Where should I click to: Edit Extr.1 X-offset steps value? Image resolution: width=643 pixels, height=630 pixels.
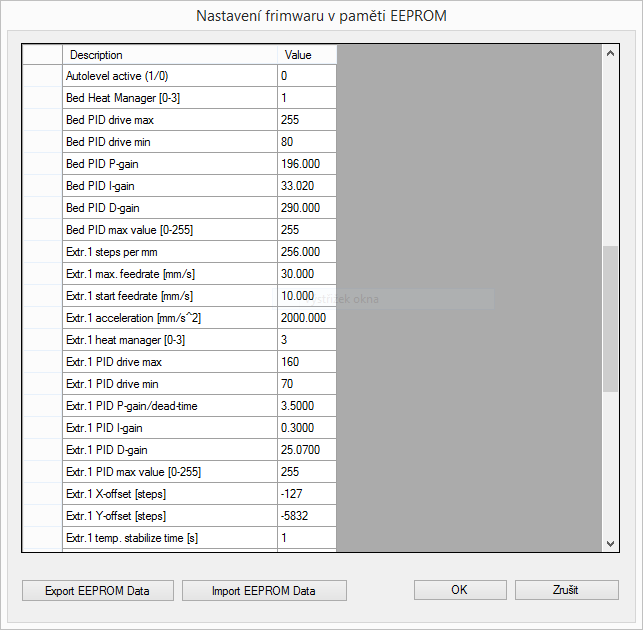(307, 494)
